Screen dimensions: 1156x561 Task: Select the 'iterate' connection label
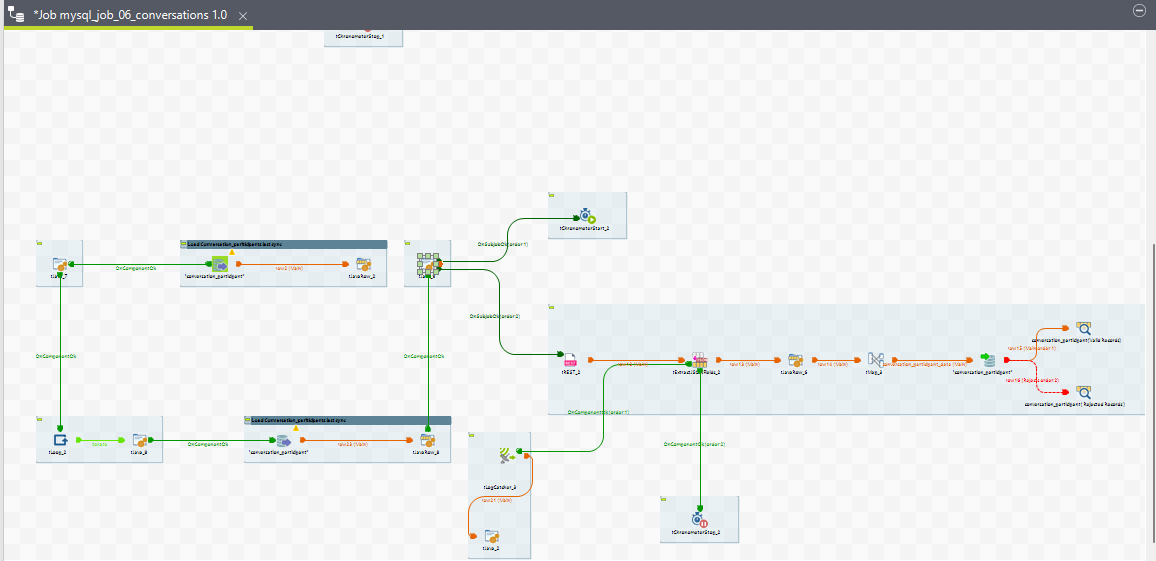tap(99, 441)
